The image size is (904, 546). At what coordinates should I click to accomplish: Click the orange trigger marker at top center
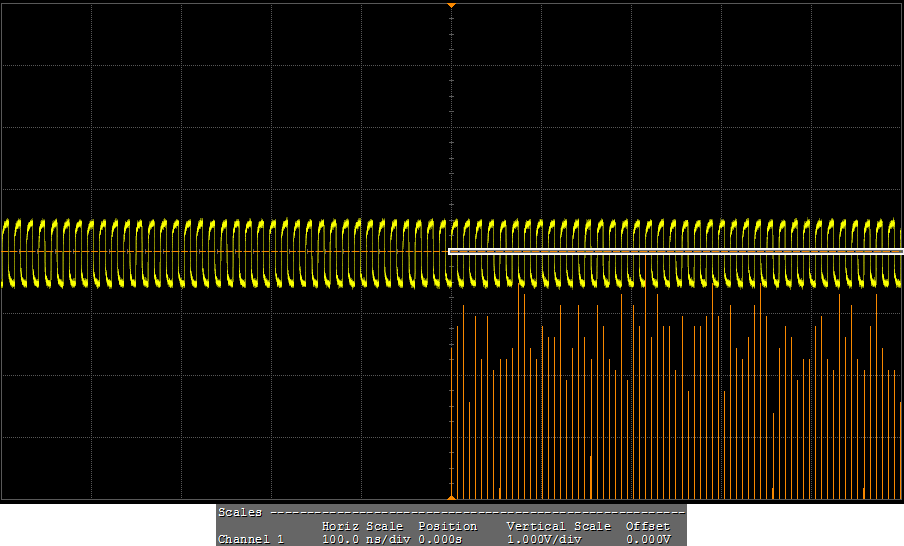click(x=451, y=6)
